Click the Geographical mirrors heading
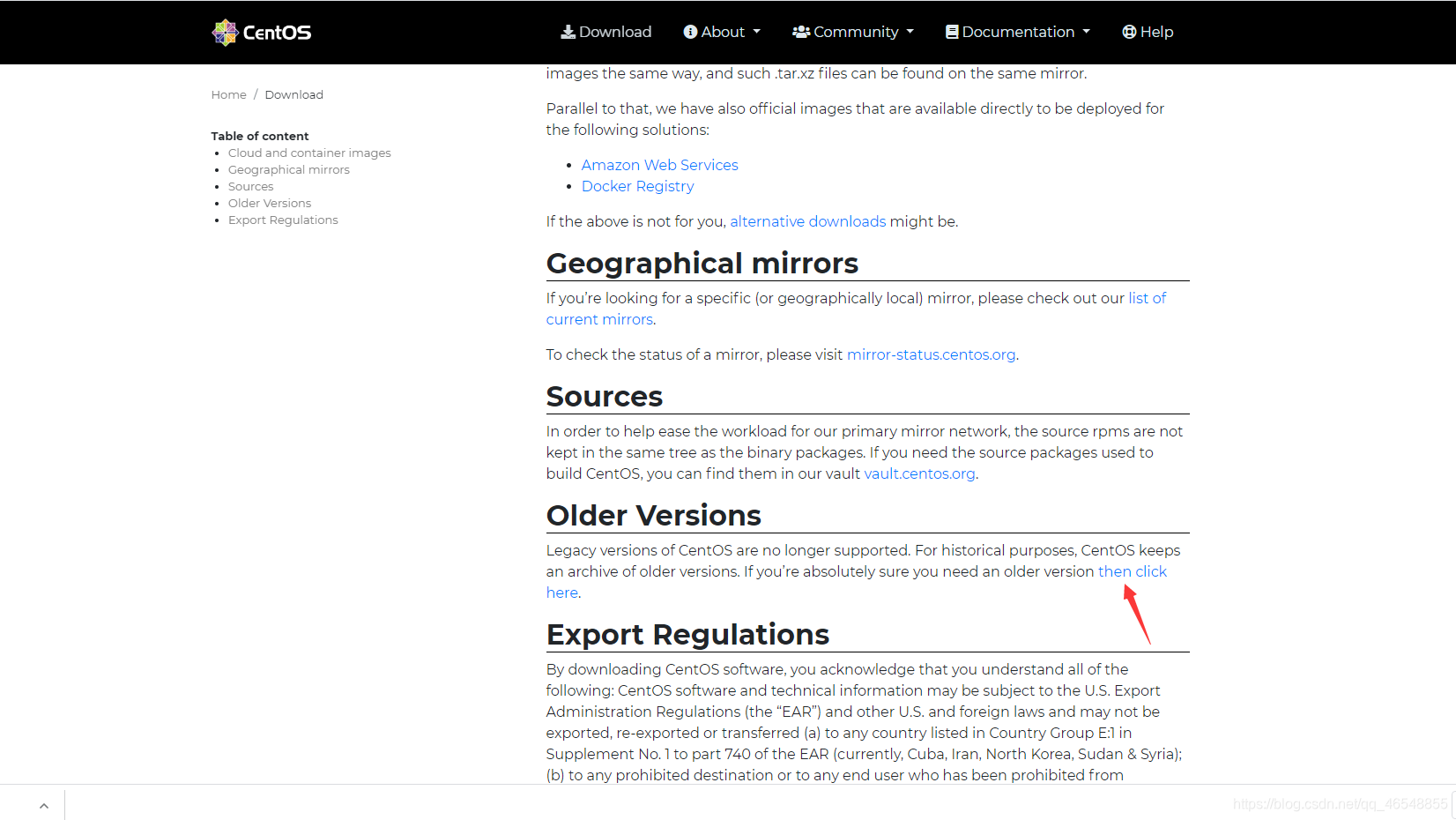 coord(702,263)
